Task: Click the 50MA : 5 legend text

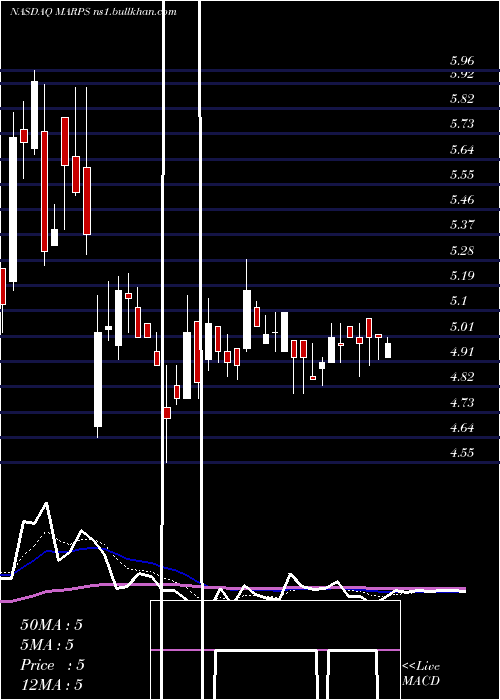Action: [x=52, y=625]
